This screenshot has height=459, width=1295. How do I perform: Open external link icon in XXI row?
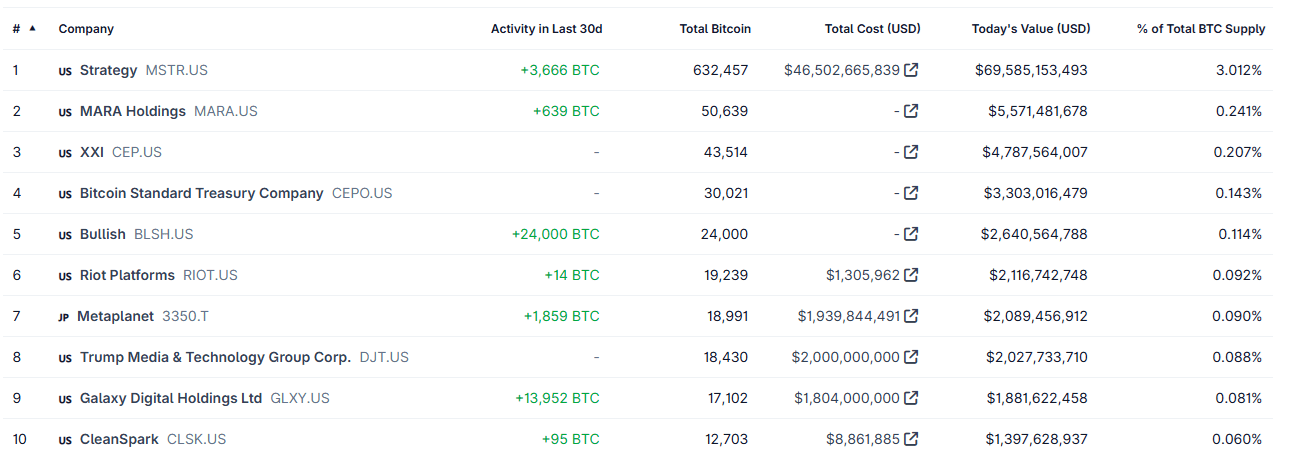click(x=911, y=152)
